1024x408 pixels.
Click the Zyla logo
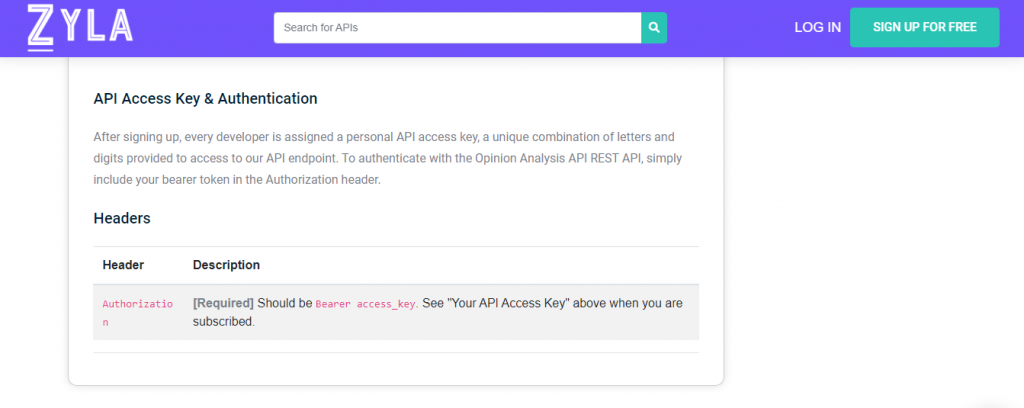(x=80, y=27)
